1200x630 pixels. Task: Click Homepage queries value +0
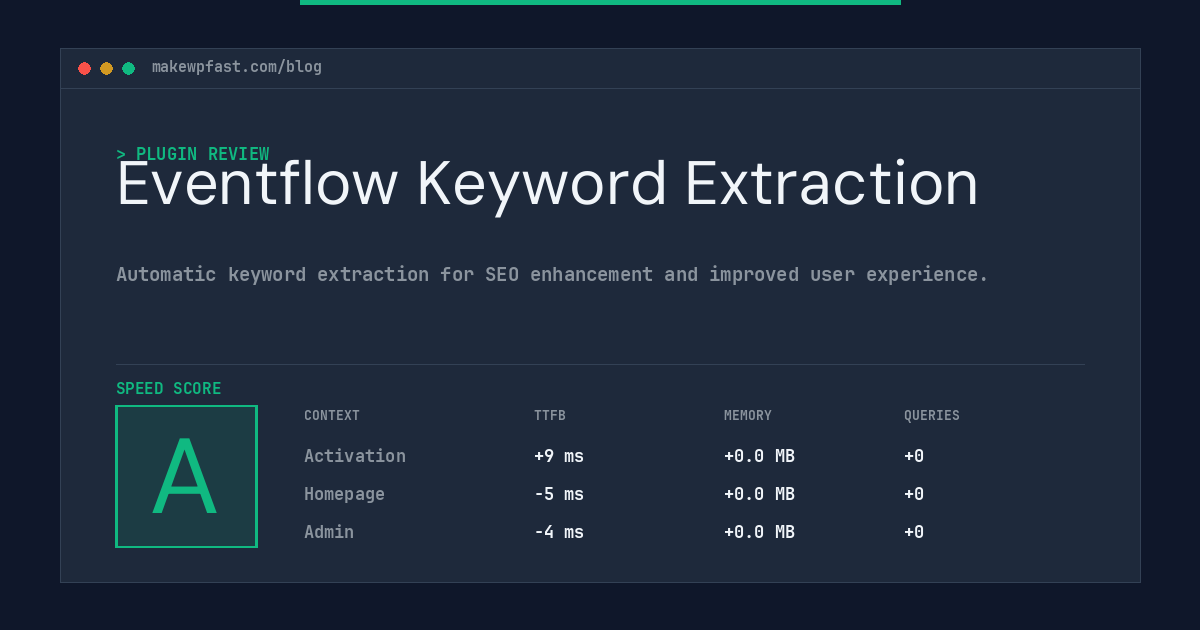click(914, 494)
